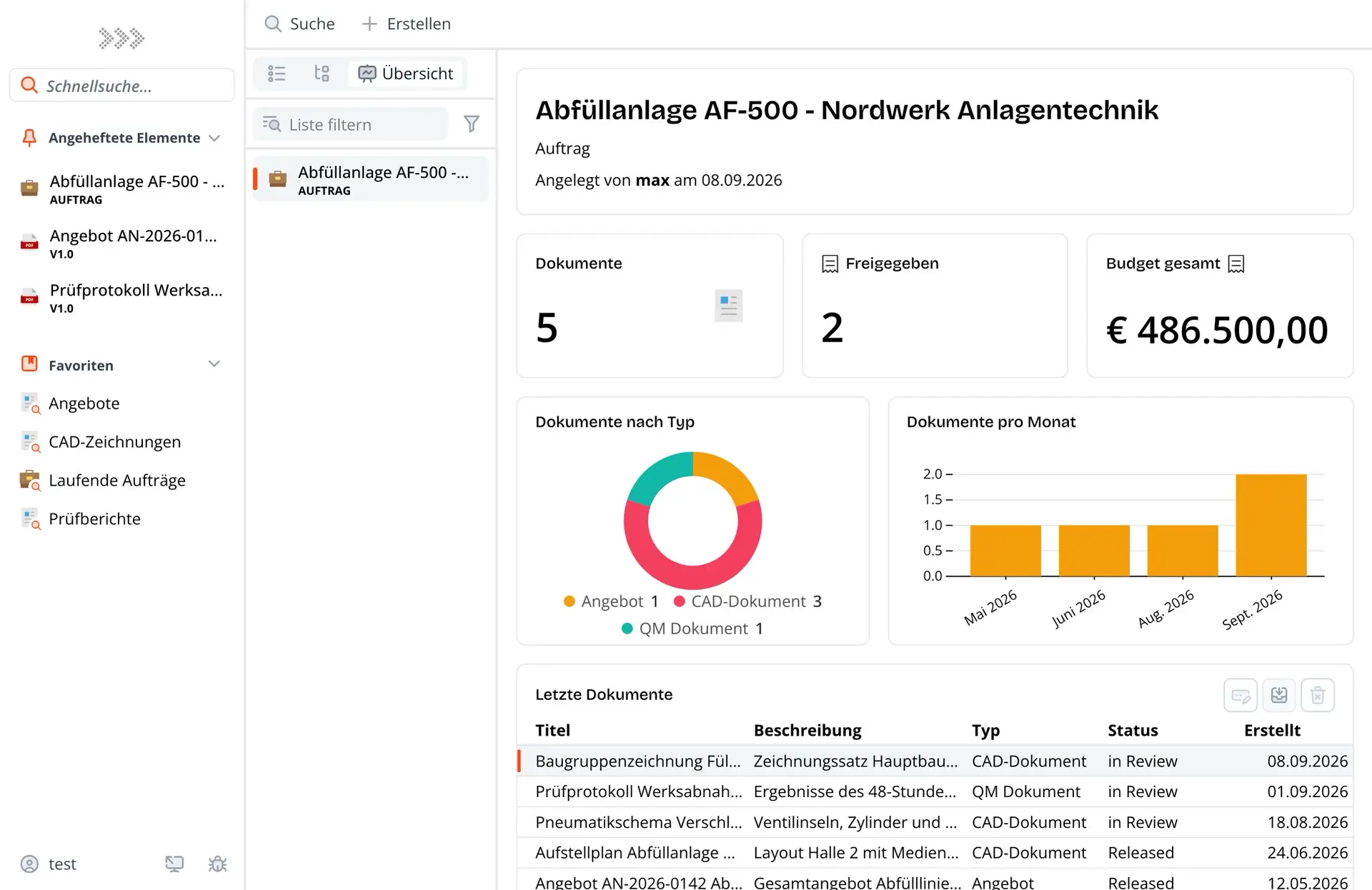Click the document icon in Dokumente card
Screen dimensions: 1372x890
click(729, 306)
